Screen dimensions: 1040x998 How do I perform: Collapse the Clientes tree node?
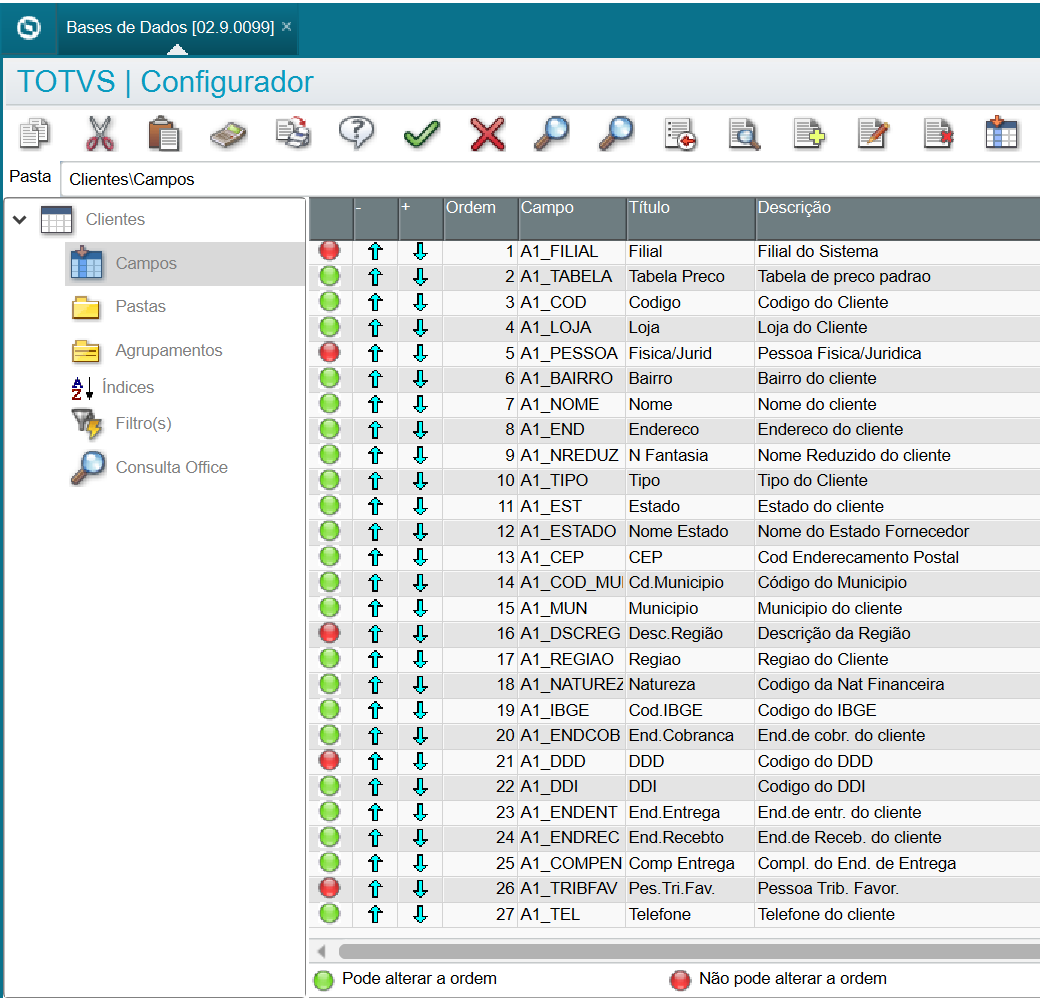click(x=20, y=219)
